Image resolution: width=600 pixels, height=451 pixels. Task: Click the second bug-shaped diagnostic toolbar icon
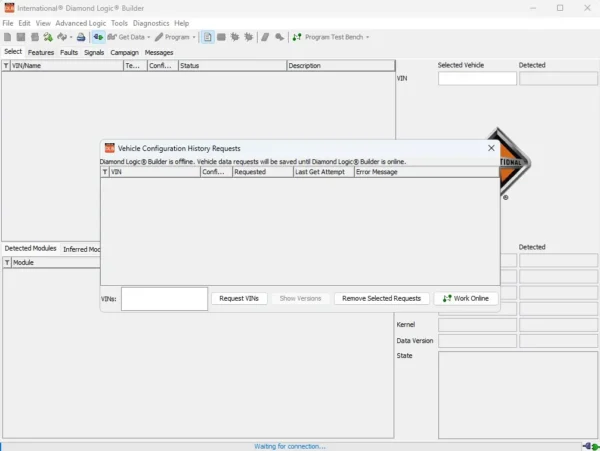click(248, 37)
